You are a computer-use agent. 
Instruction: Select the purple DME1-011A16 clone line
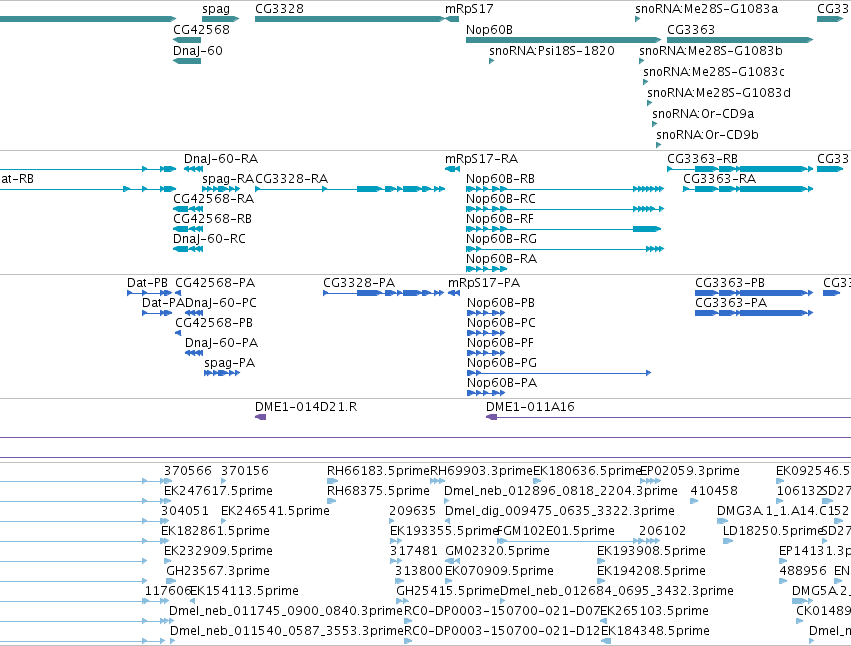click(x=669, y=417)
